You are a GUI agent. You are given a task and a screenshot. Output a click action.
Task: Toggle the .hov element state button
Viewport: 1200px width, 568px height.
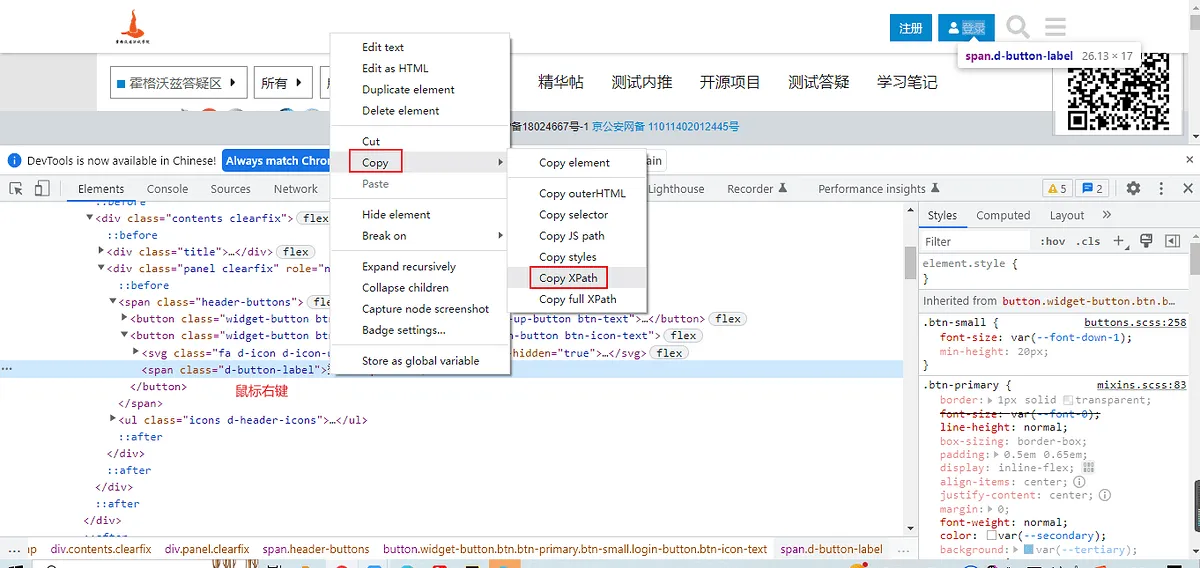click(1053, 241)
